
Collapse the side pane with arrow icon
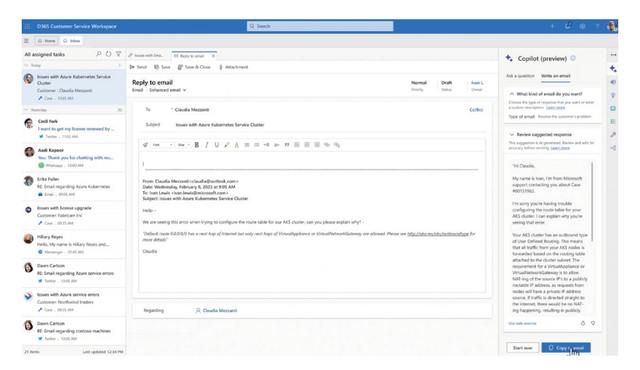tap(613, 55)
